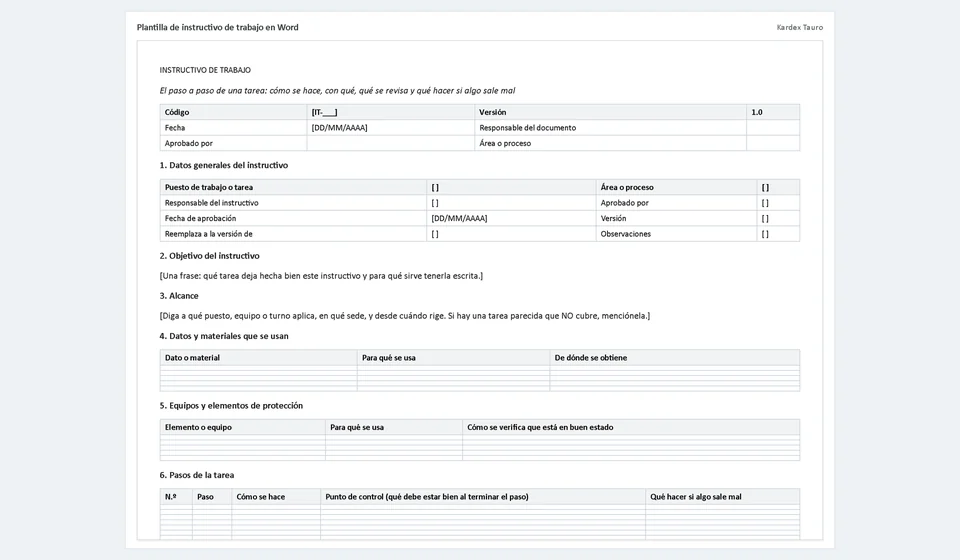Click the '6. Pasos de la tarea' heading
This screenshot has height=560, width=960.
click(197, 475)
